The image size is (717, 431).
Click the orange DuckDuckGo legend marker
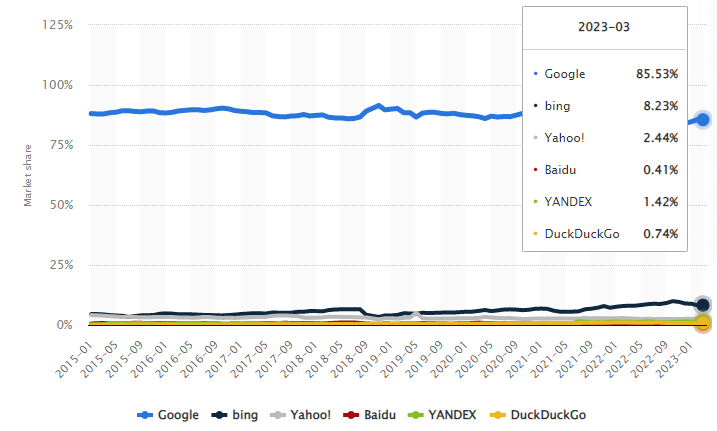pos(498,415)
